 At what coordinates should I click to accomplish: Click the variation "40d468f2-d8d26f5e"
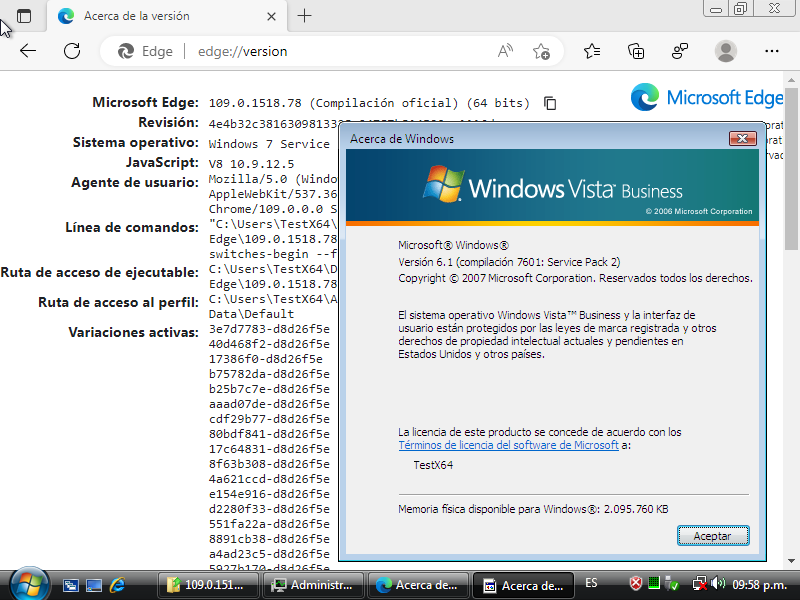point(269,344)
